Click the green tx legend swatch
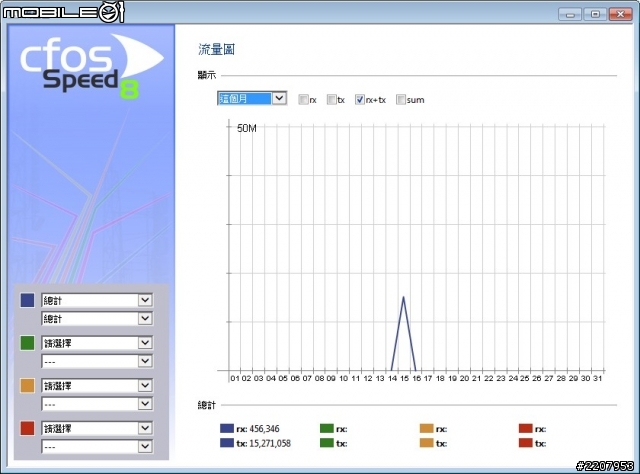Viewport: 640px width, 474px height. coord(327,443)
